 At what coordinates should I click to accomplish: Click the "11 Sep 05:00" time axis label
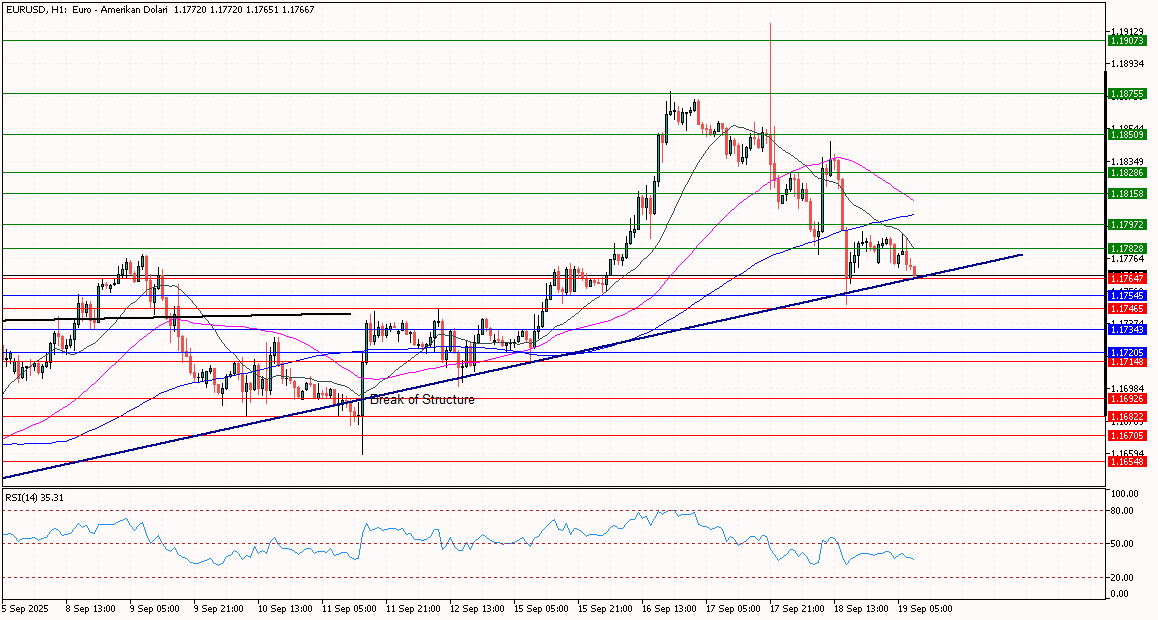click(348, 610)
